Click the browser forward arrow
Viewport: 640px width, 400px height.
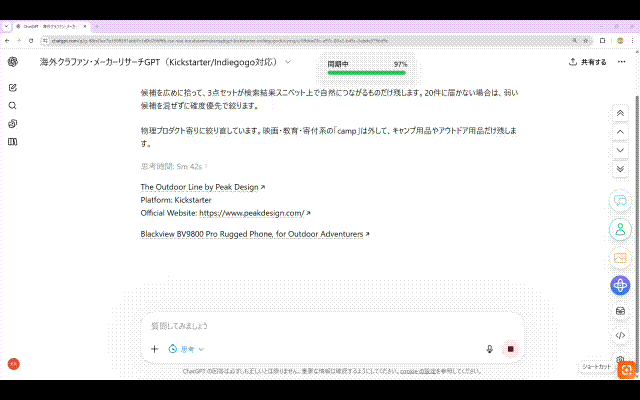(x=19, y=41)
